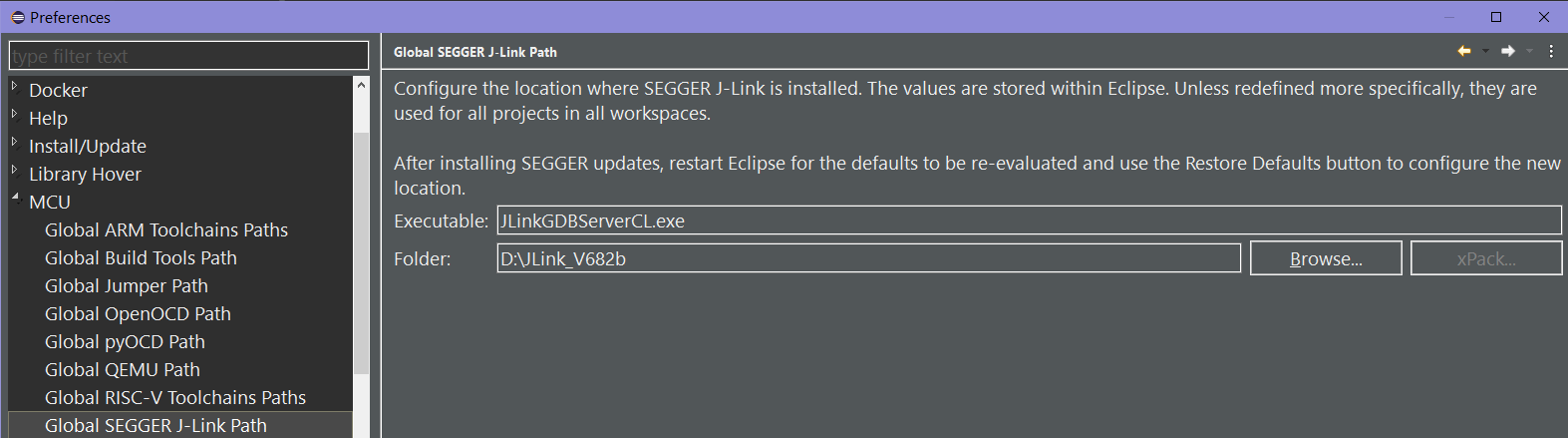
Task: Click the xPack... button
Action: click(x=1486, y=258)
